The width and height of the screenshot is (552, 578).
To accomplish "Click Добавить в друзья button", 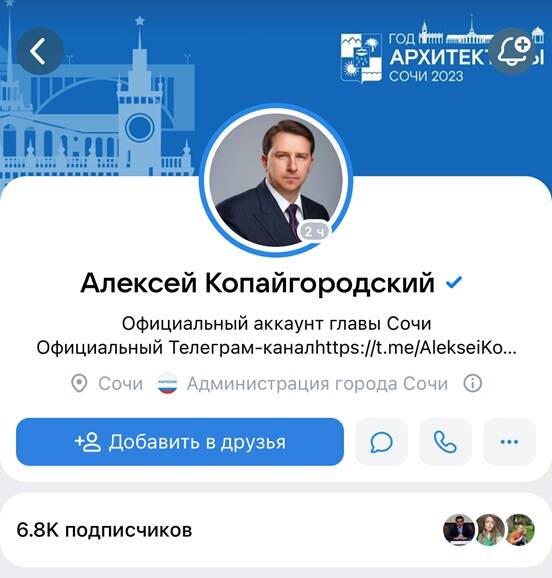I will (x=180, y=442).
